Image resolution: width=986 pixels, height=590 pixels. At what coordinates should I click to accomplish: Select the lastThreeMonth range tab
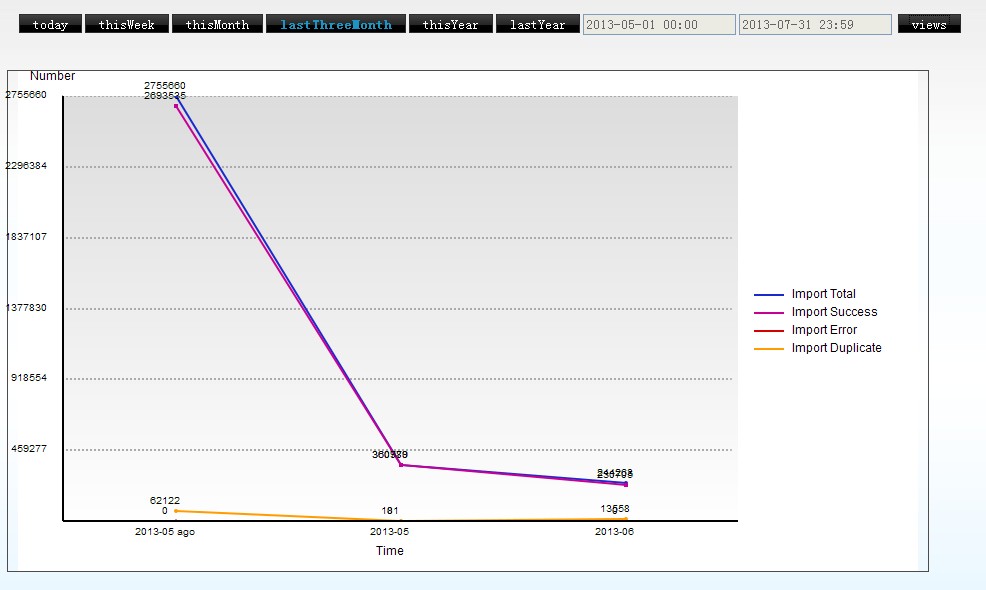coord(336,24)
